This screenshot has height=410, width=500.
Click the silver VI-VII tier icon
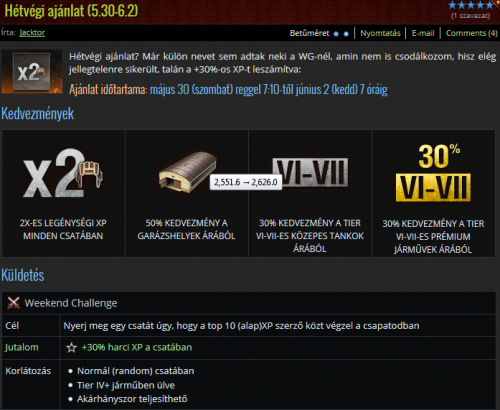pyautogui.click(x=310, y=172)
